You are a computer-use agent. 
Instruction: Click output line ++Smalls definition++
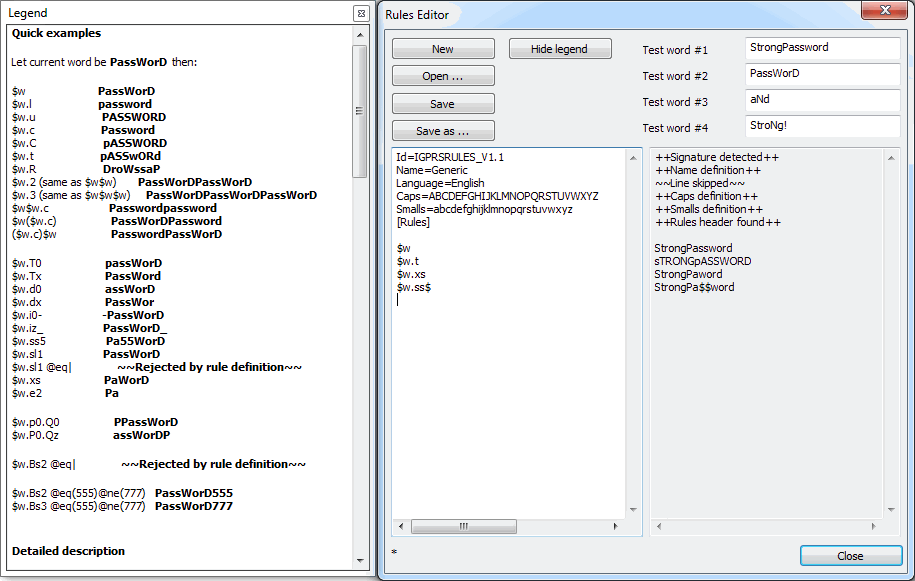point(709,209)
